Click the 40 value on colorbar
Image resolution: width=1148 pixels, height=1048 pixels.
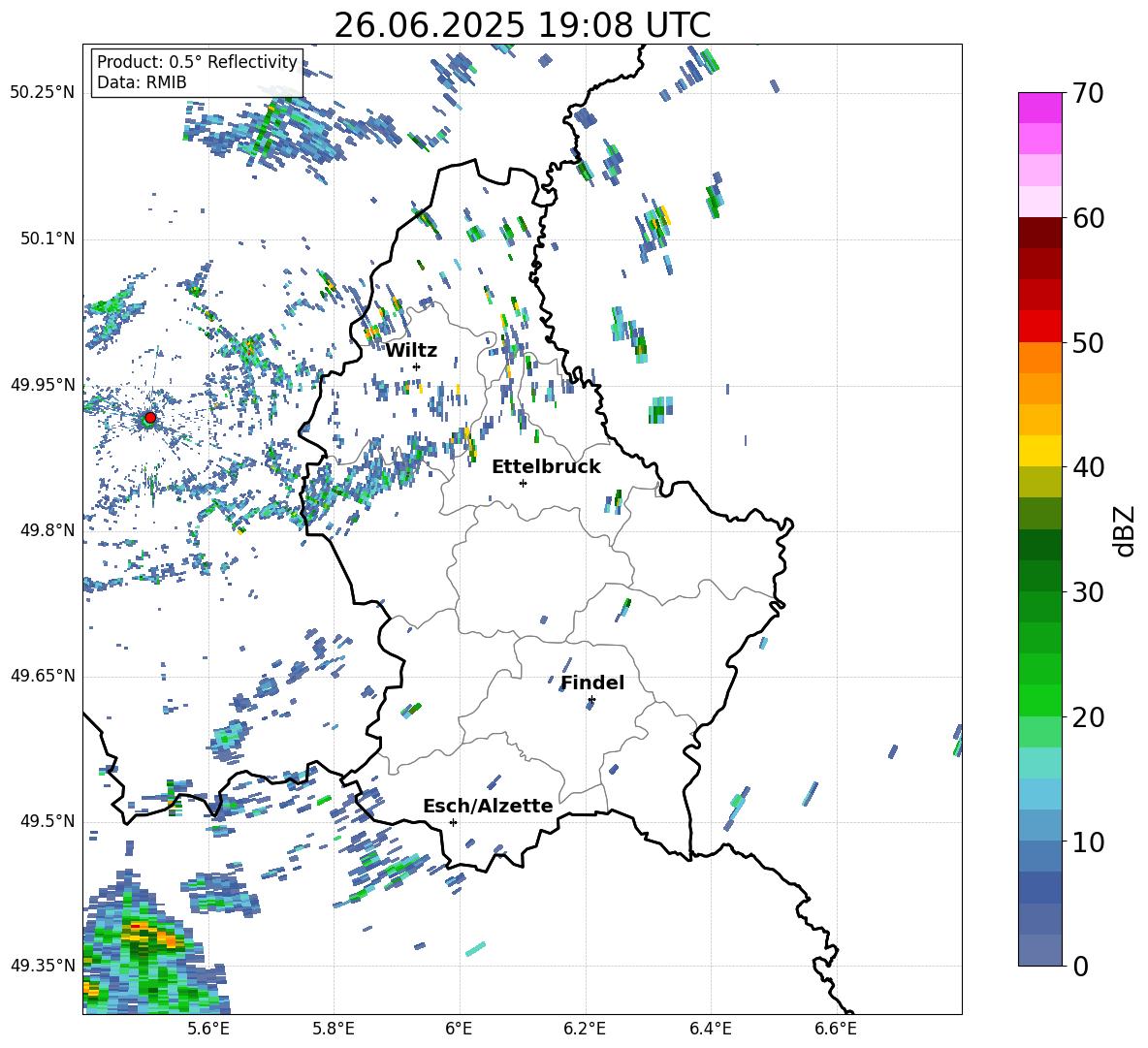pos(1089,467)
